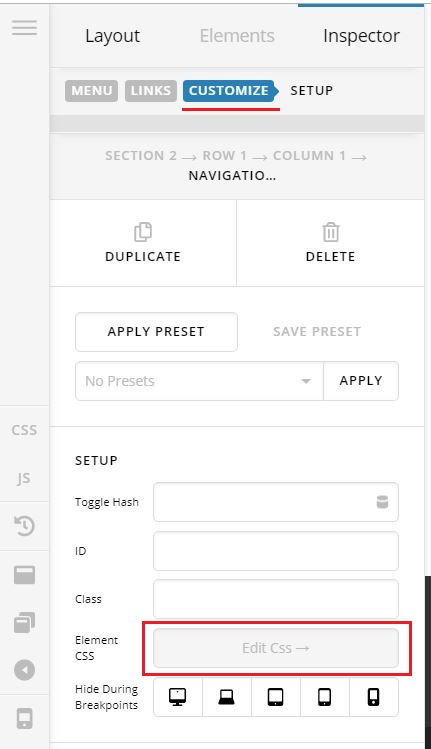Toggle hide on extra-large desktop breakpoint
Viewport: 431px width, 749px height.
178,697
